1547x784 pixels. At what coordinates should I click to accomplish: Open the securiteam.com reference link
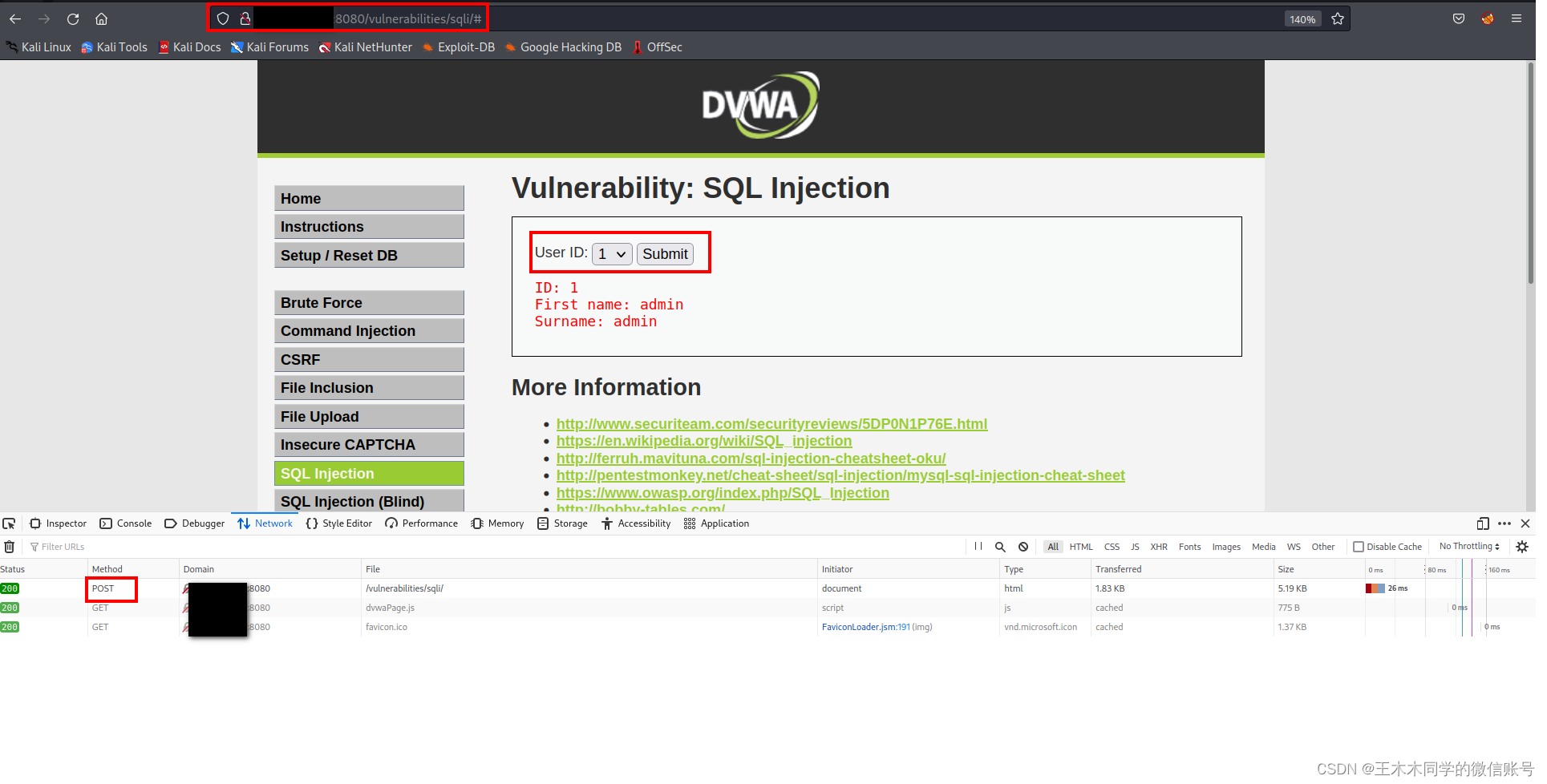(x=771, y=424)
